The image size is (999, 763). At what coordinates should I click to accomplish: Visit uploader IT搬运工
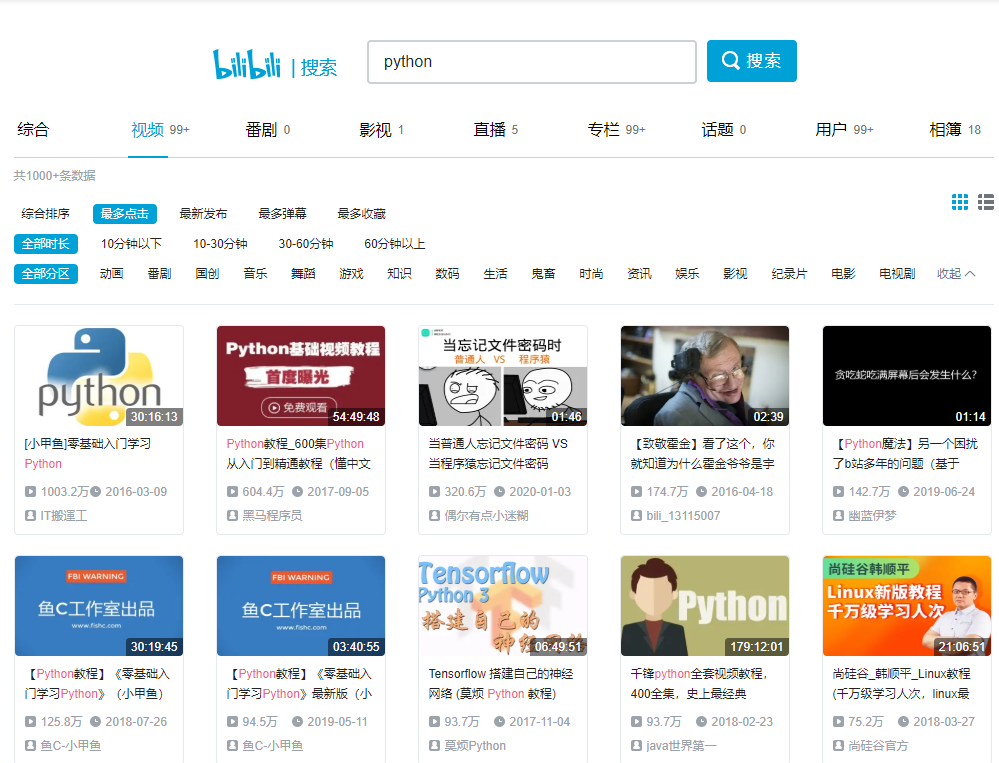64,516
